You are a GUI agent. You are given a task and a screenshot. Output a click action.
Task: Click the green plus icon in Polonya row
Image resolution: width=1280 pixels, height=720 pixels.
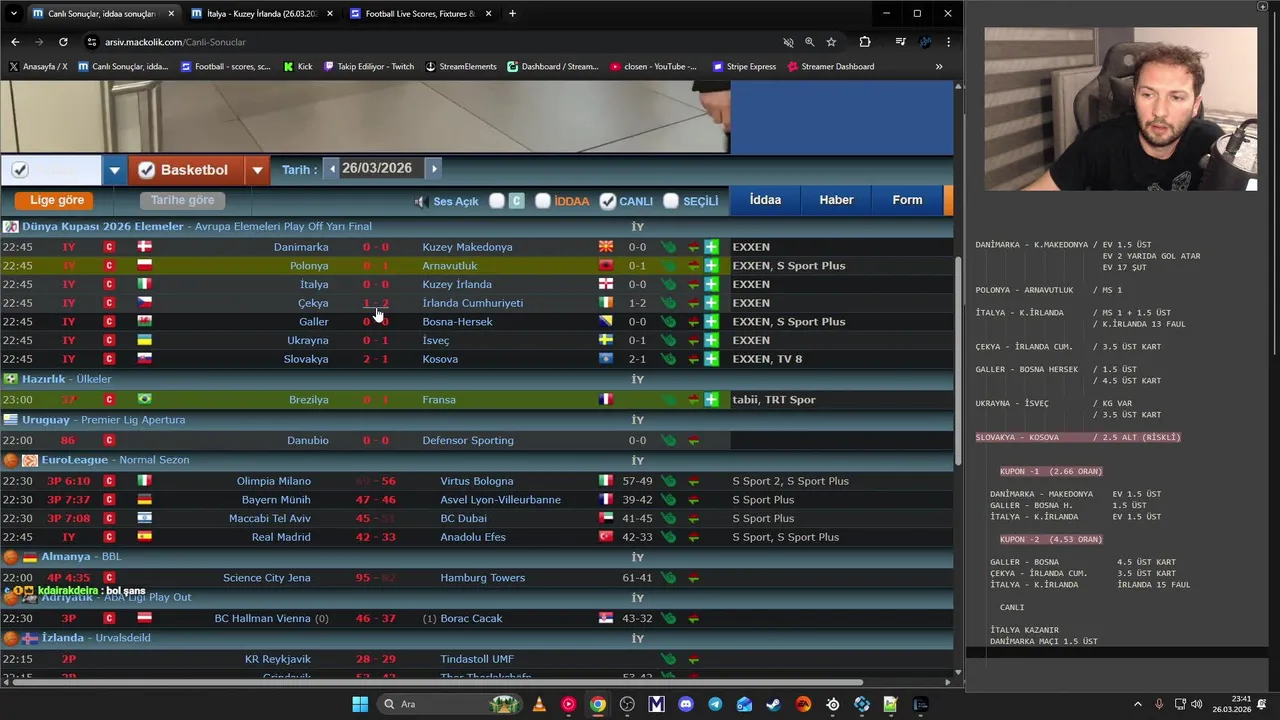(x=711, y=266)
